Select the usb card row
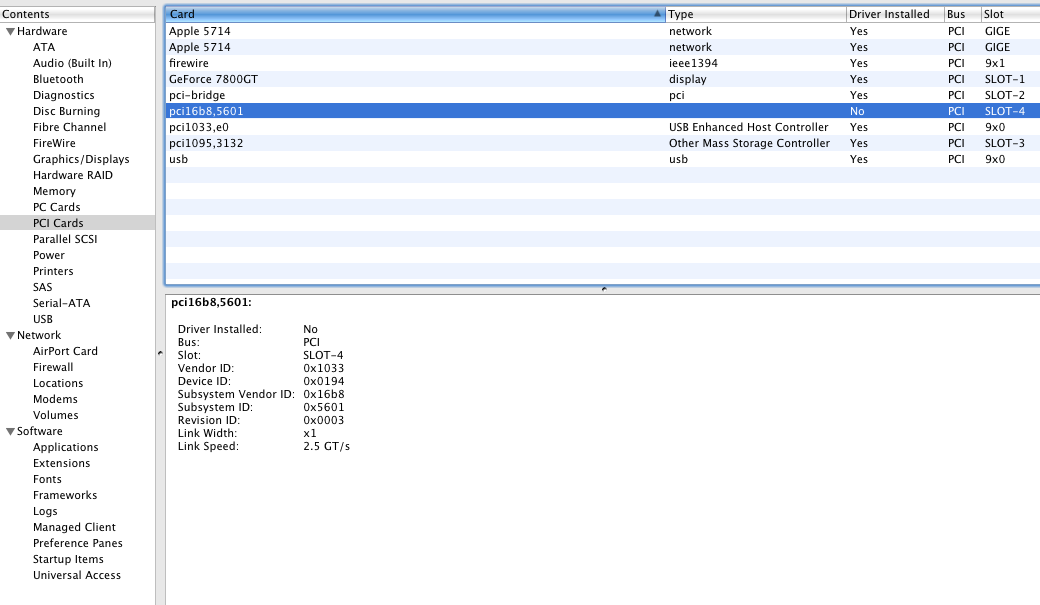Image resolution: width=1040 pixels, height=605 pixels. tap(603, 159)
